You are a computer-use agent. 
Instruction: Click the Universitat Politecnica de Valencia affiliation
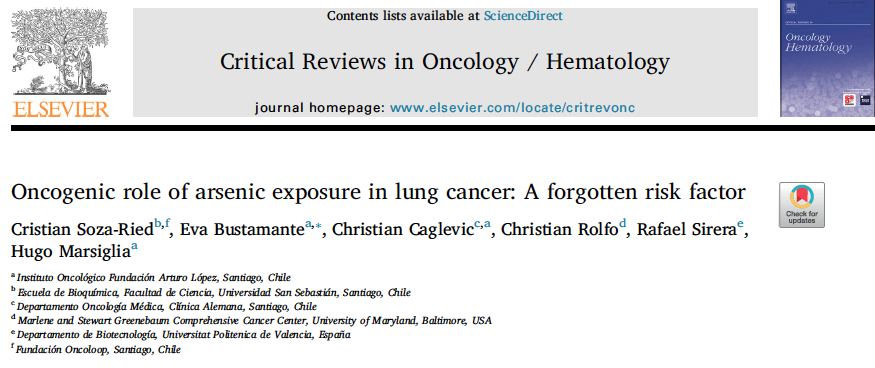[181, 335]
